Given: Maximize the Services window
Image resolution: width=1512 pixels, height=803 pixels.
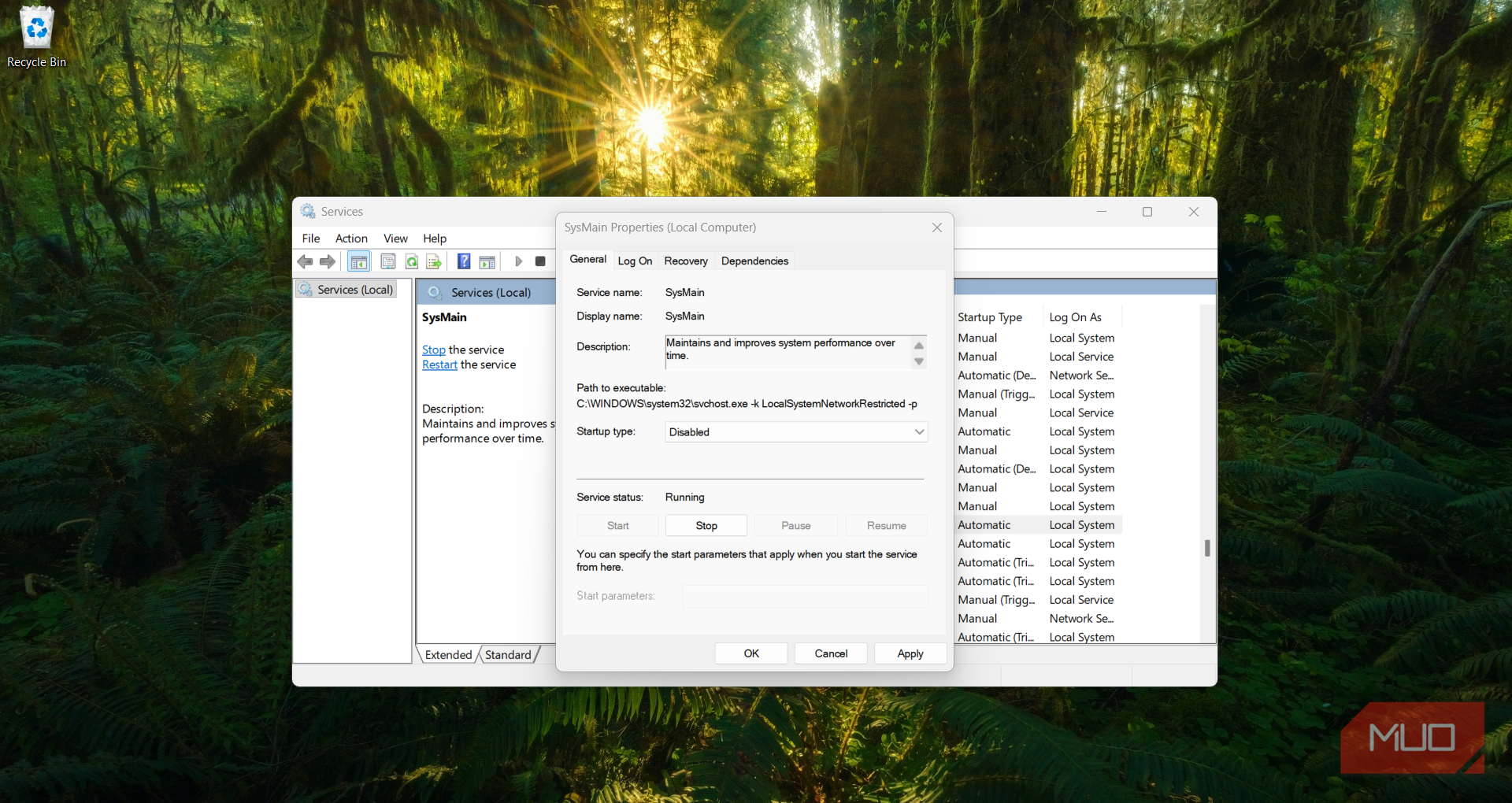Looking at the screenshot, I should (x=1147, y=212).
